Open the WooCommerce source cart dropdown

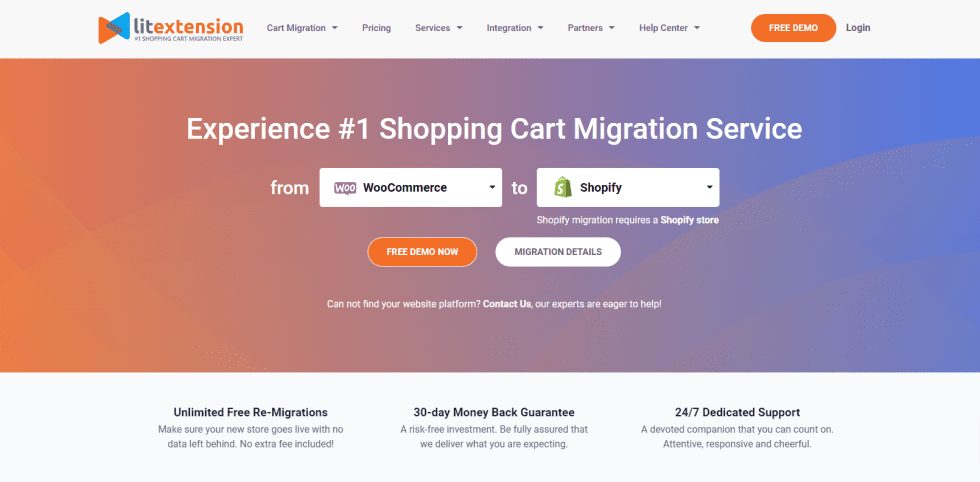(x=411, y=188)
